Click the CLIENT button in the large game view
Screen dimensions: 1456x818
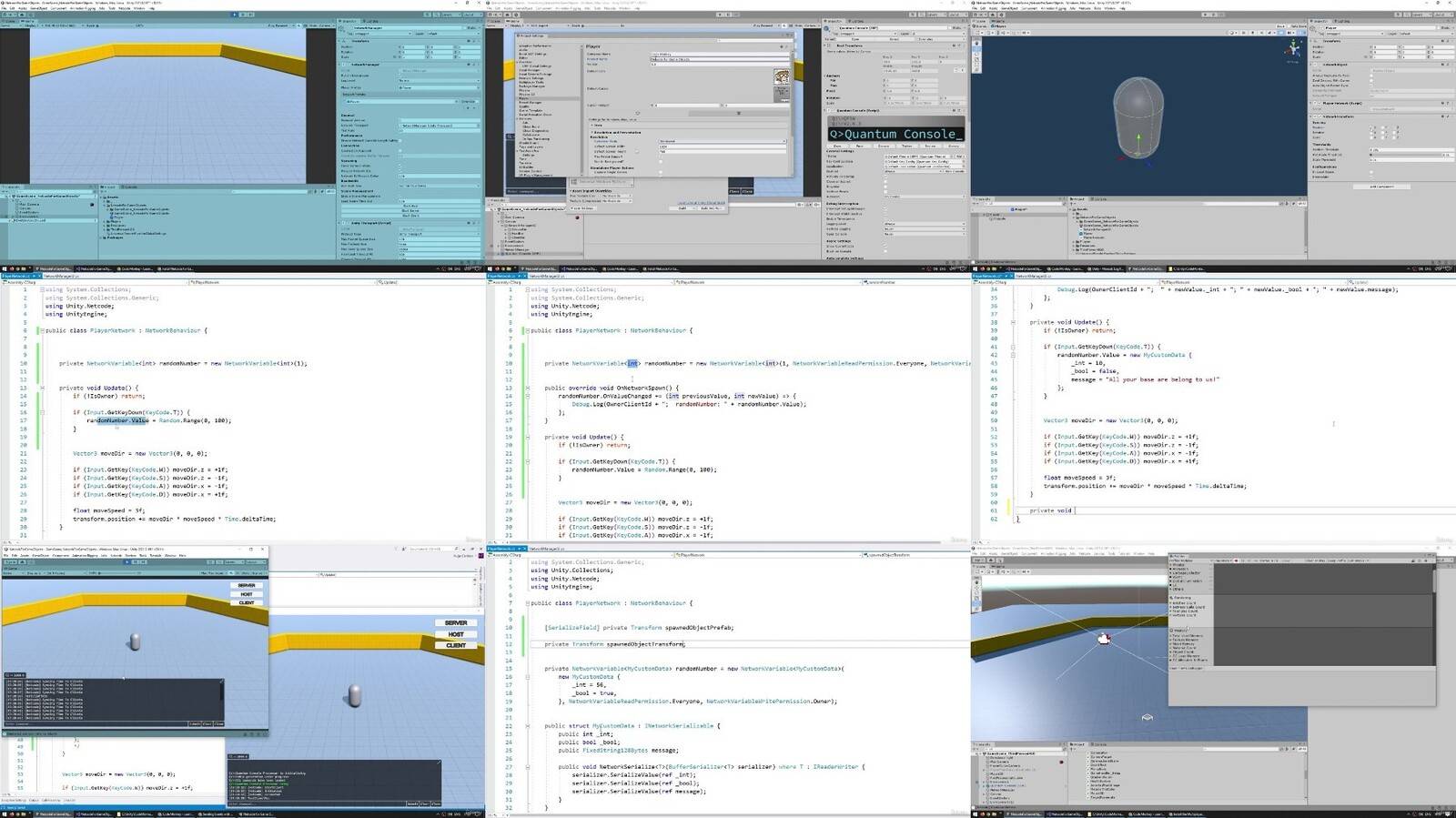coord(456,645)
